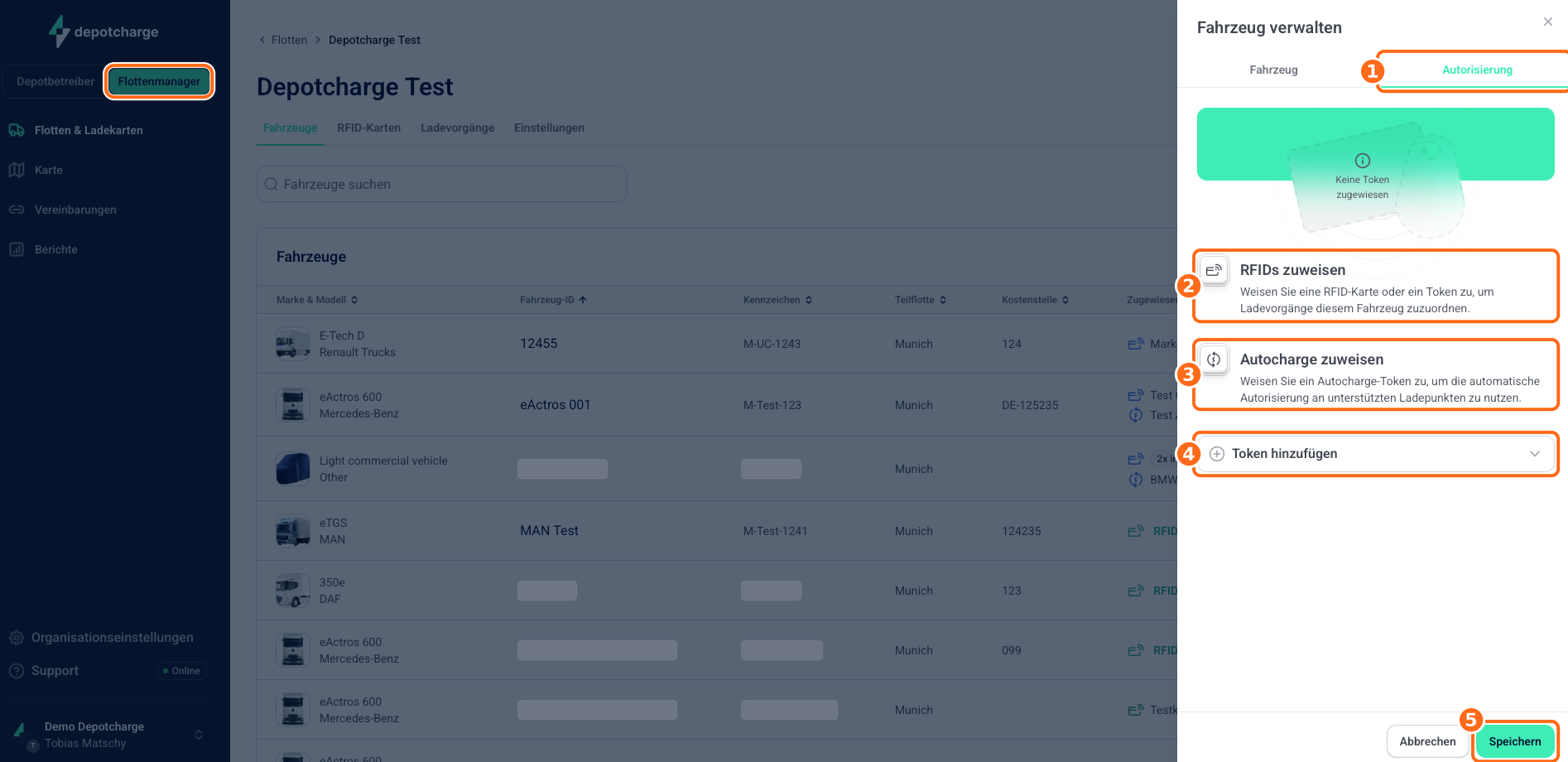Click the Renault Trucks E-Tech D vehicle thumbnail

(x=293, y=344)
